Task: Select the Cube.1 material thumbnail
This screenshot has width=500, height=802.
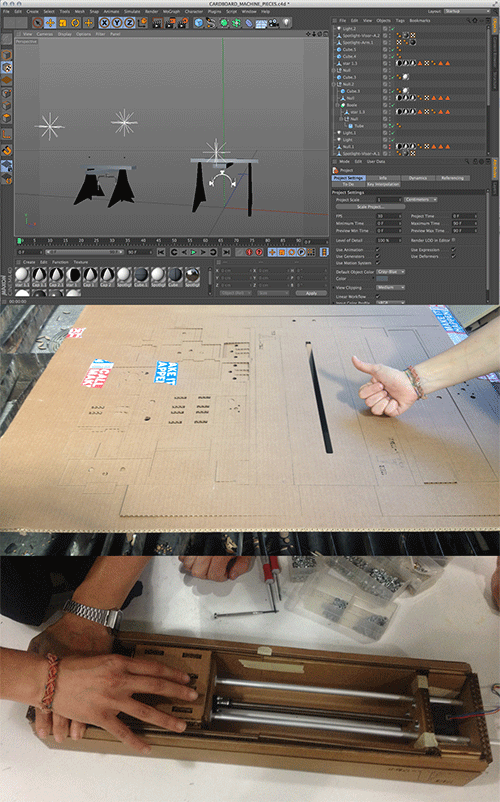Action: (x=141, y=276)
